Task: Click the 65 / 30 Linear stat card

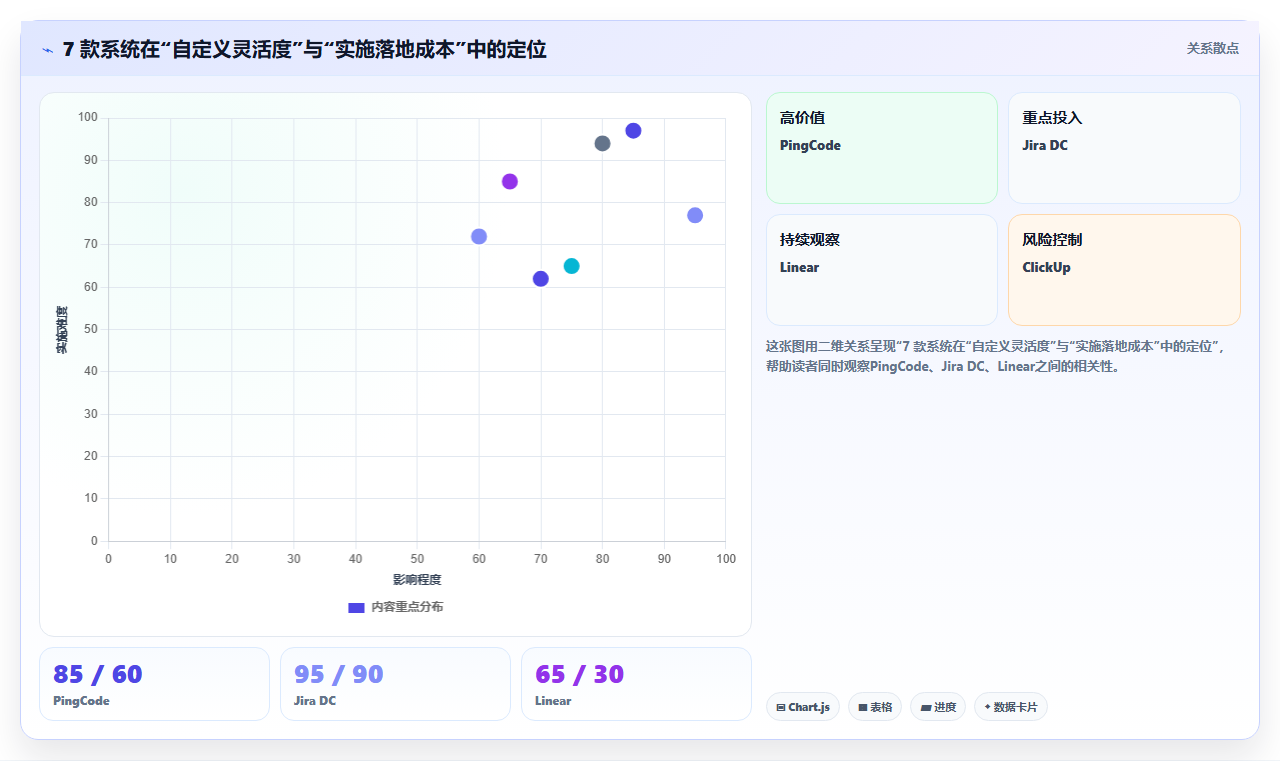Action: (x=636, y=684)
